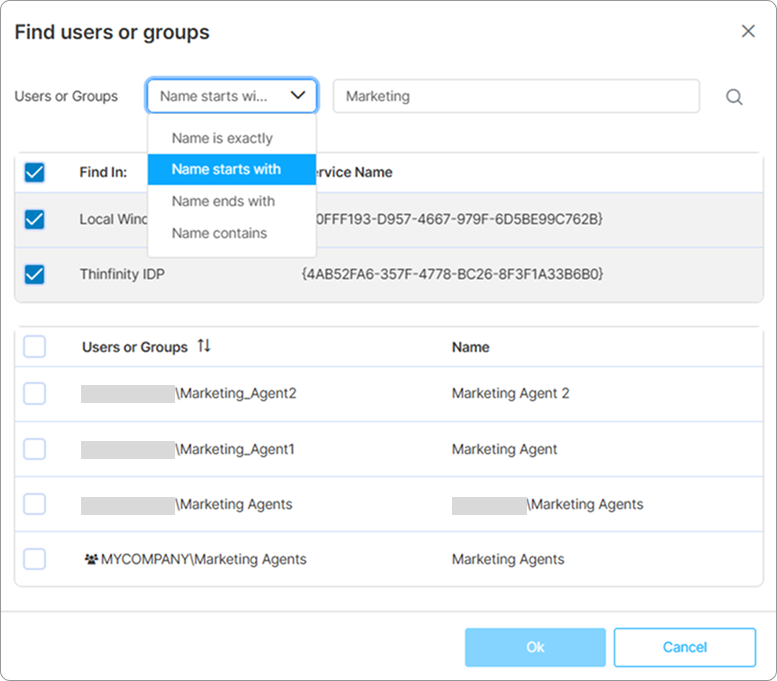Viewport: 777px width, 681px height.
Task: Close the Find users or groups dialog
Action: (x=748, y=31)
